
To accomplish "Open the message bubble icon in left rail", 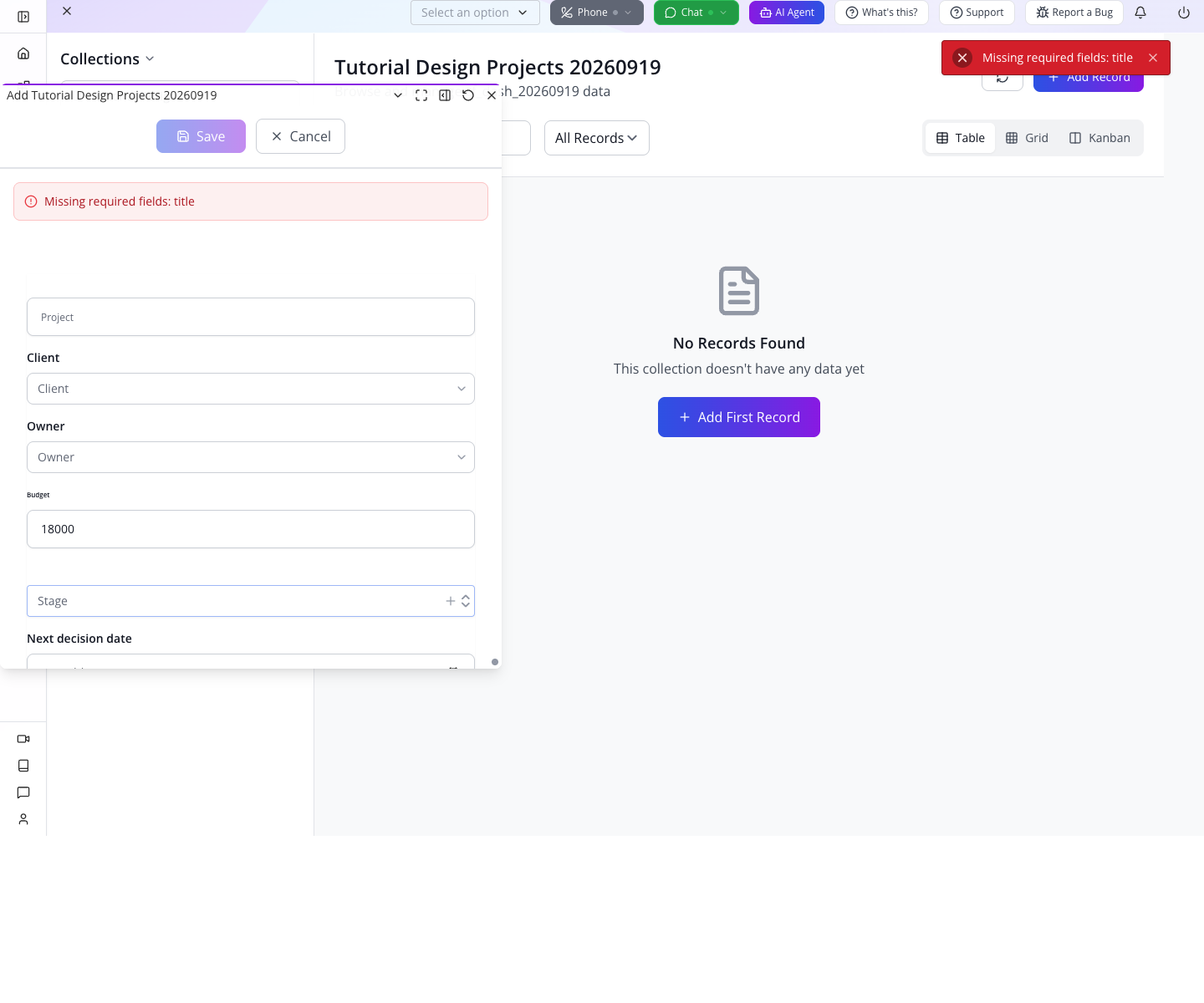I will click(23, 792).
